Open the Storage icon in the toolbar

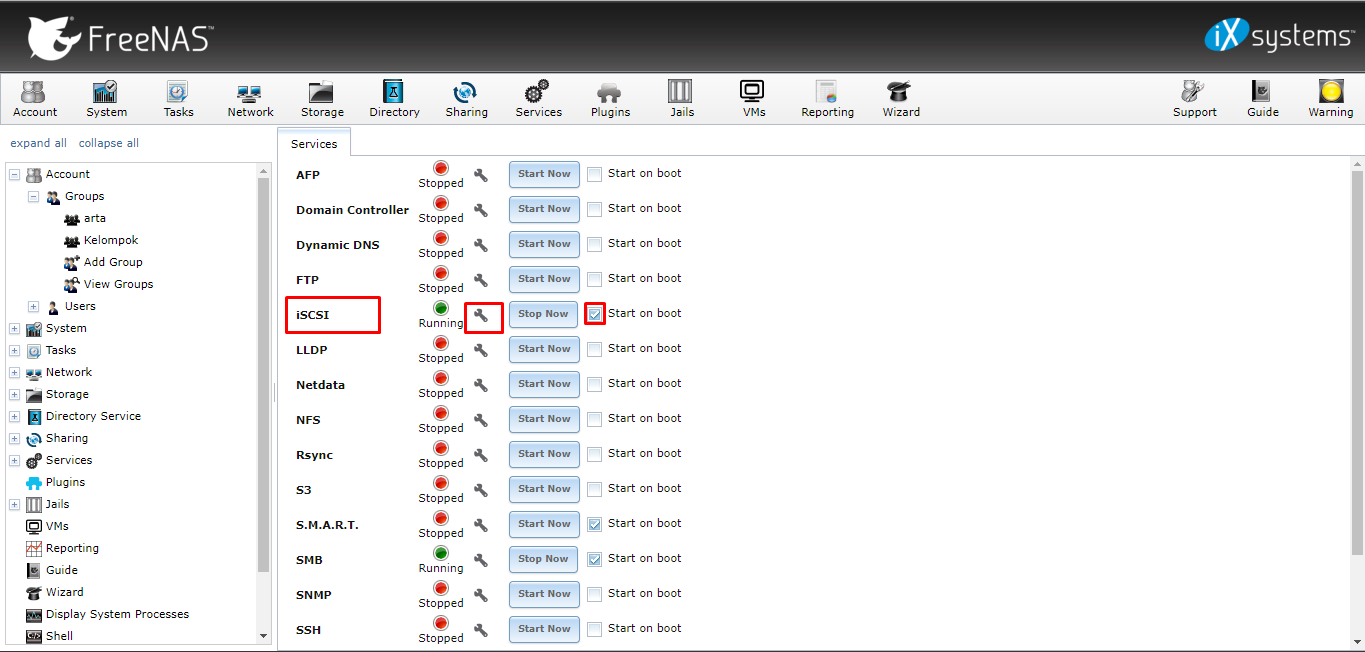pyautogui.click(x=321, y=98)
